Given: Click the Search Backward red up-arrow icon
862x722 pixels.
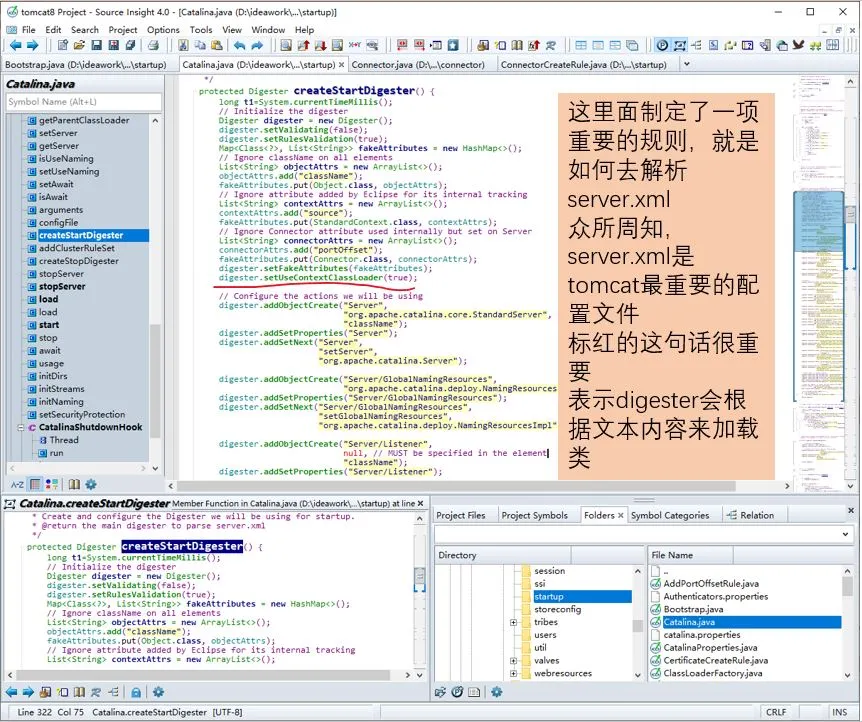Looking at the screenshot, I should coord(303,45).
